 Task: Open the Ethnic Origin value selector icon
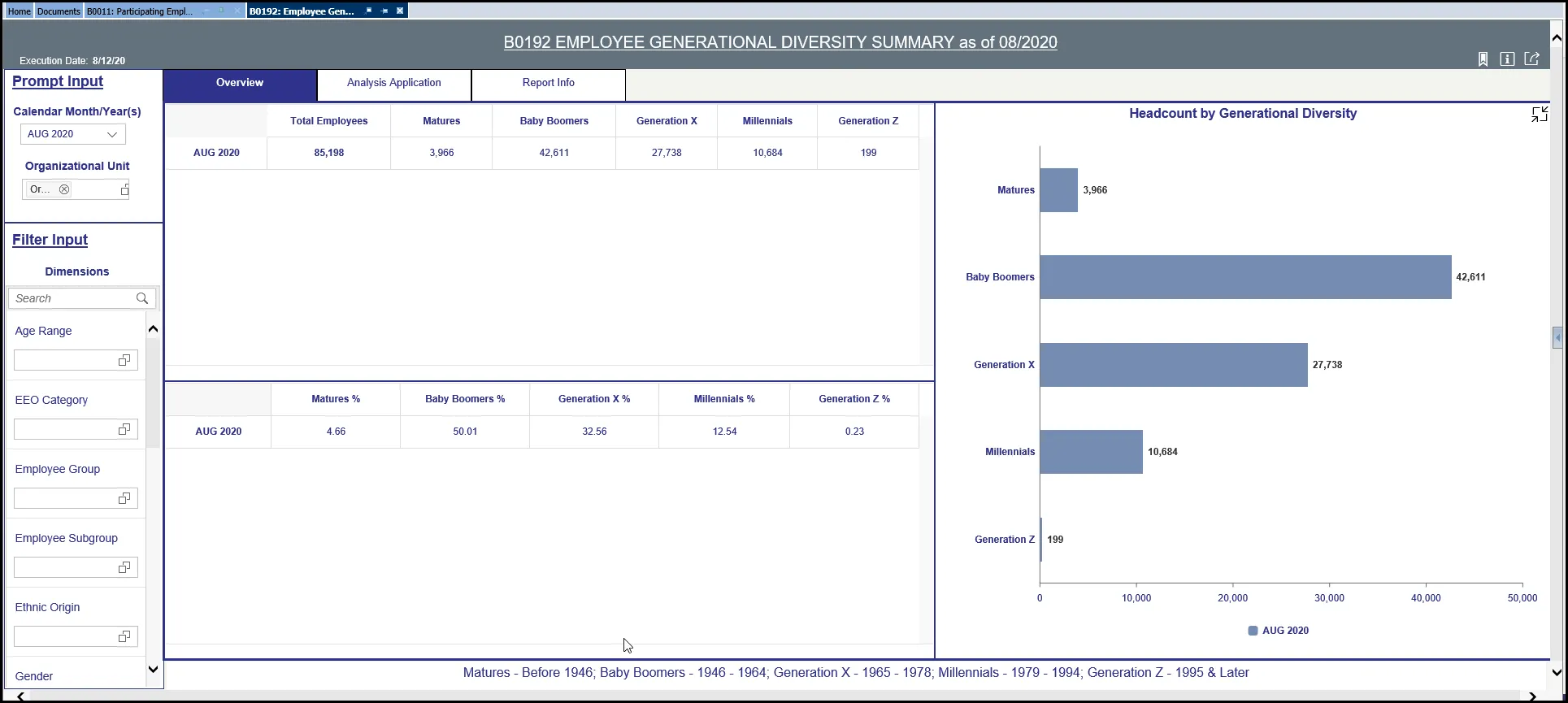pyautogui.click(x=124, y=636)
